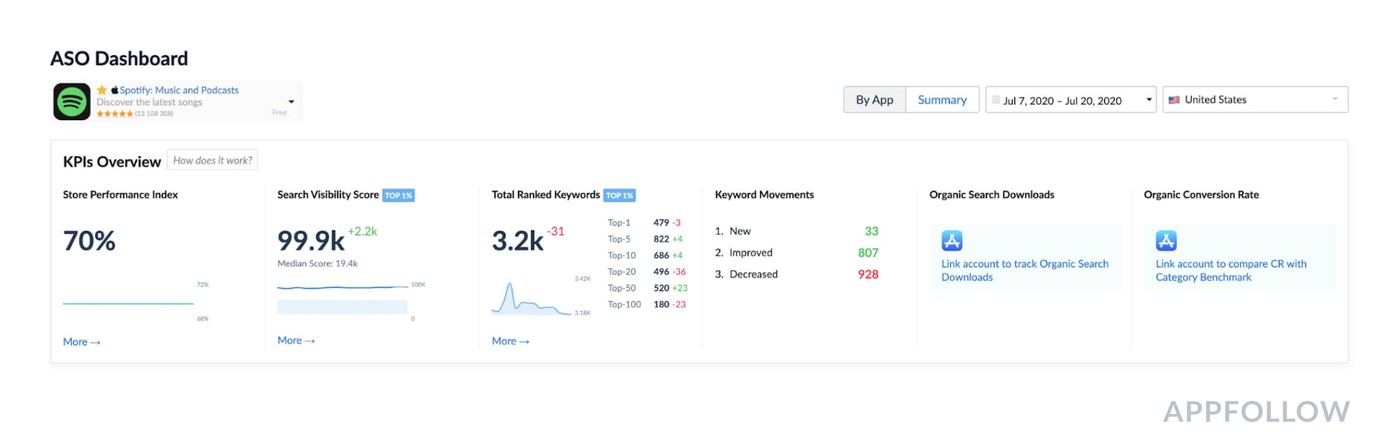The height and width of the screenshot is (447, 1400).
Task: Click the How does it work? button
Action: click(x=212, y=160)
